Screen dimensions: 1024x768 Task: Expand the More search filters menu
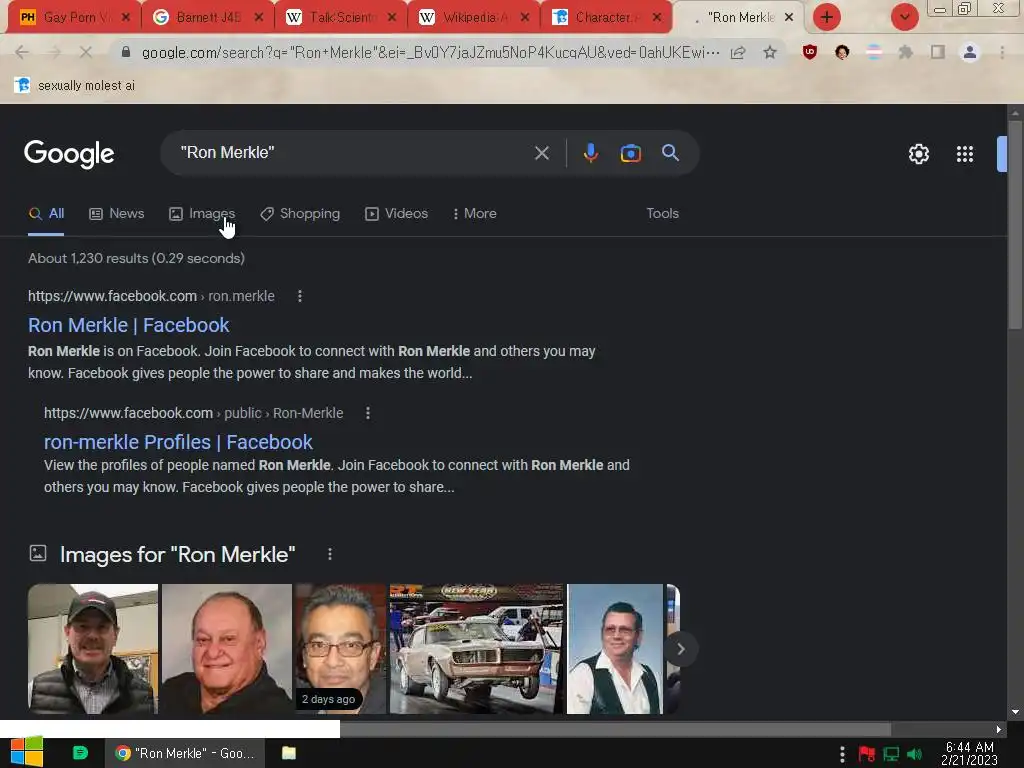[475, 214]
